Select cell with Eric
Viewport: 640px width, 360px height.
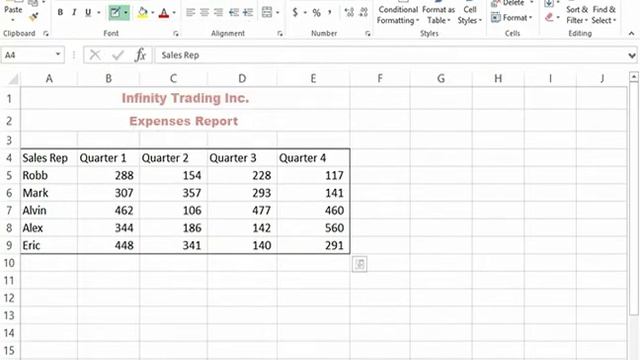click(x=49, y=245)
